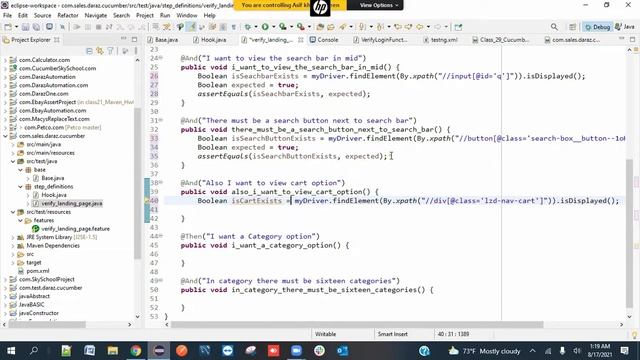Maximize the Project Explorer panel
This screenshot has height=360, width=640.
[x=134, y=39]
